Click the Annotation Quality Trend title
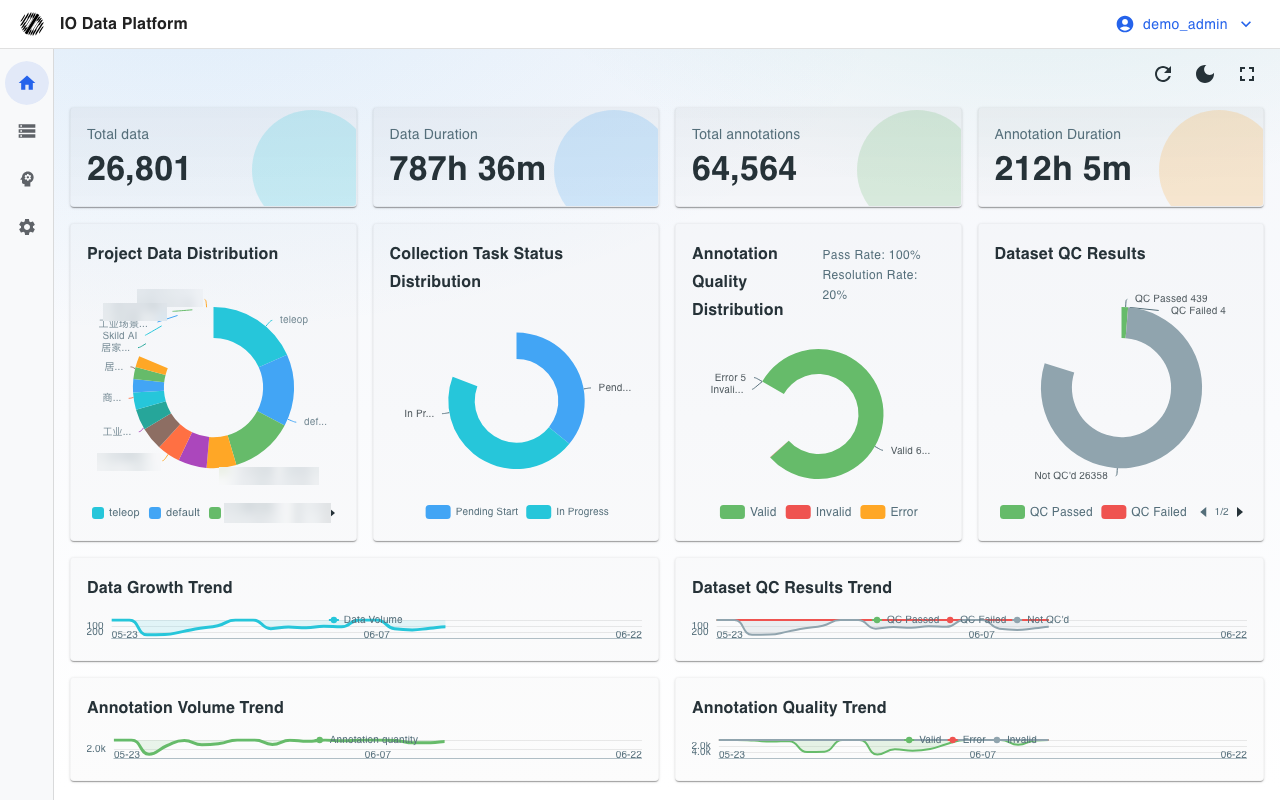The height and width of the screenshot is (800, 1280). coord(789,707)
